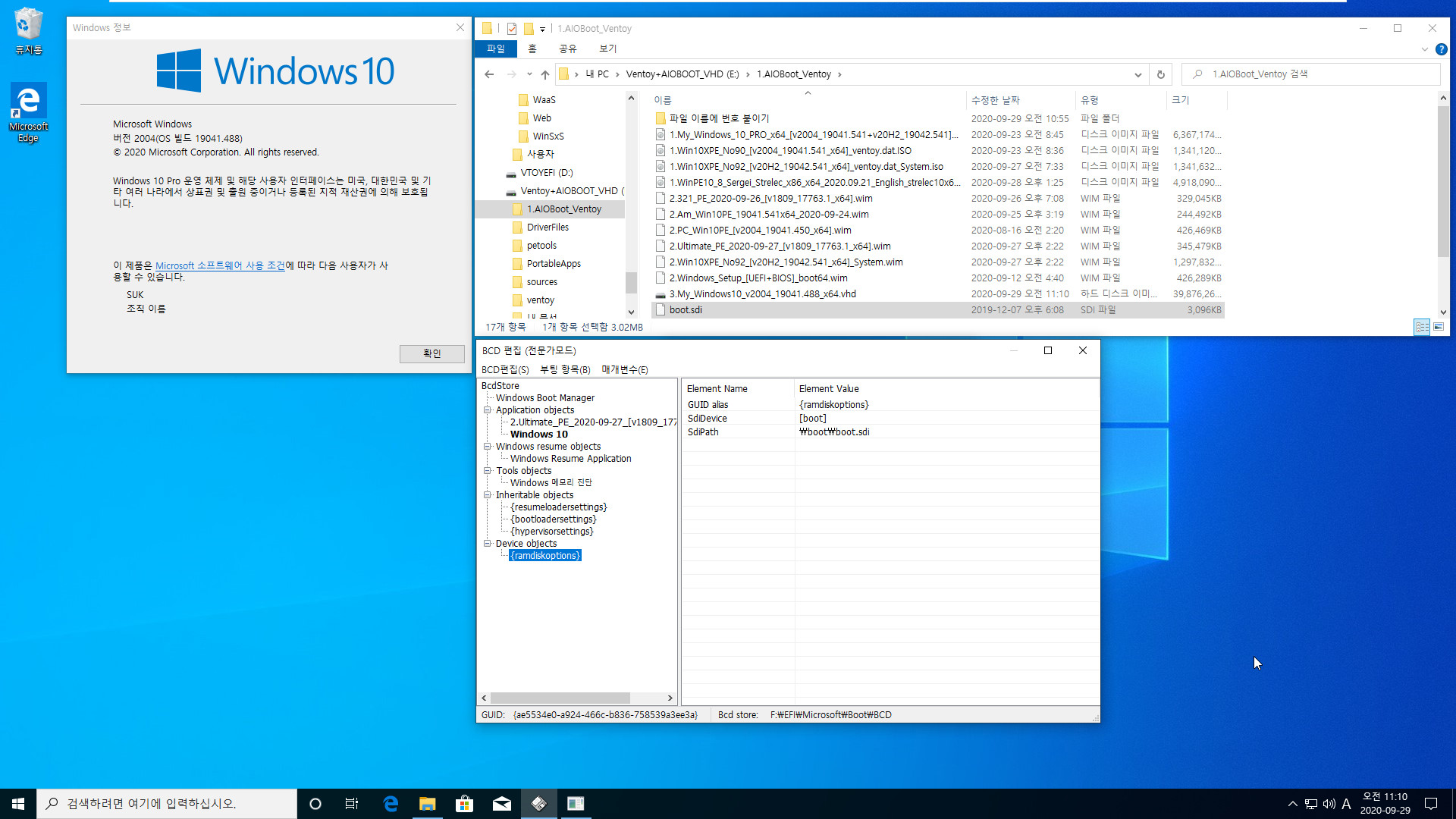Toggle IME input mode indicator A
This screenshot has height=819, width=1456.
[1347, 804]
